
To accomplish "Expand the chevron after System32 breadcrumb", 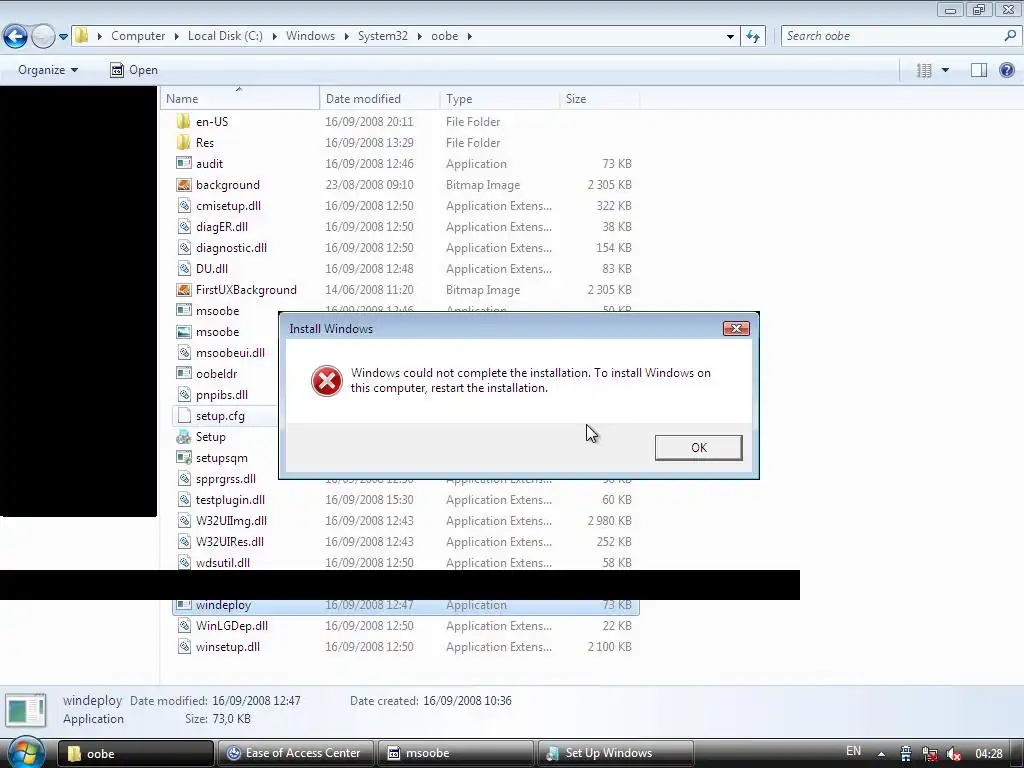I will coord(419,36).
